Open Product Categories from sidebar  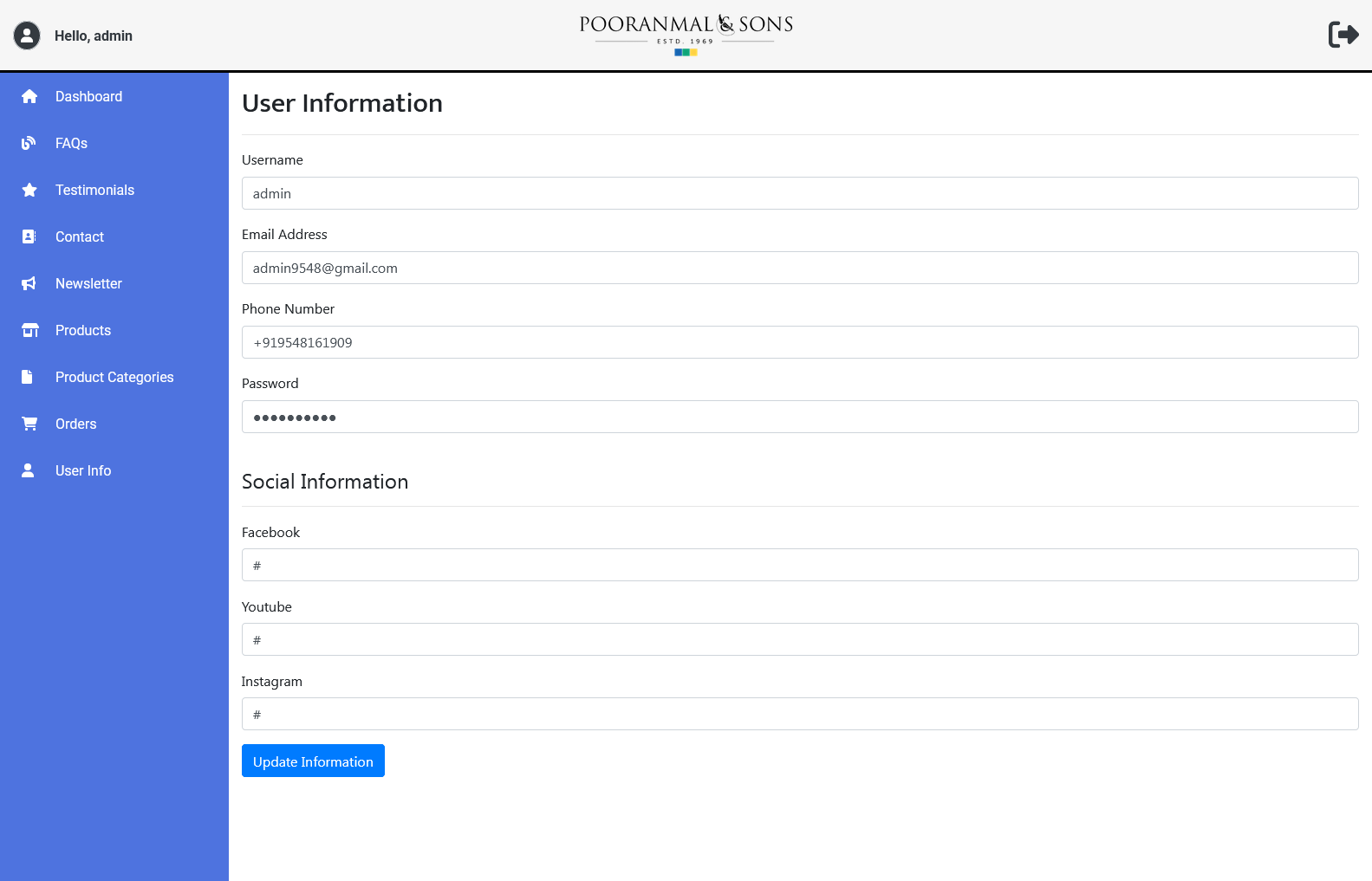pyautogui.click(x=114, y=377)
